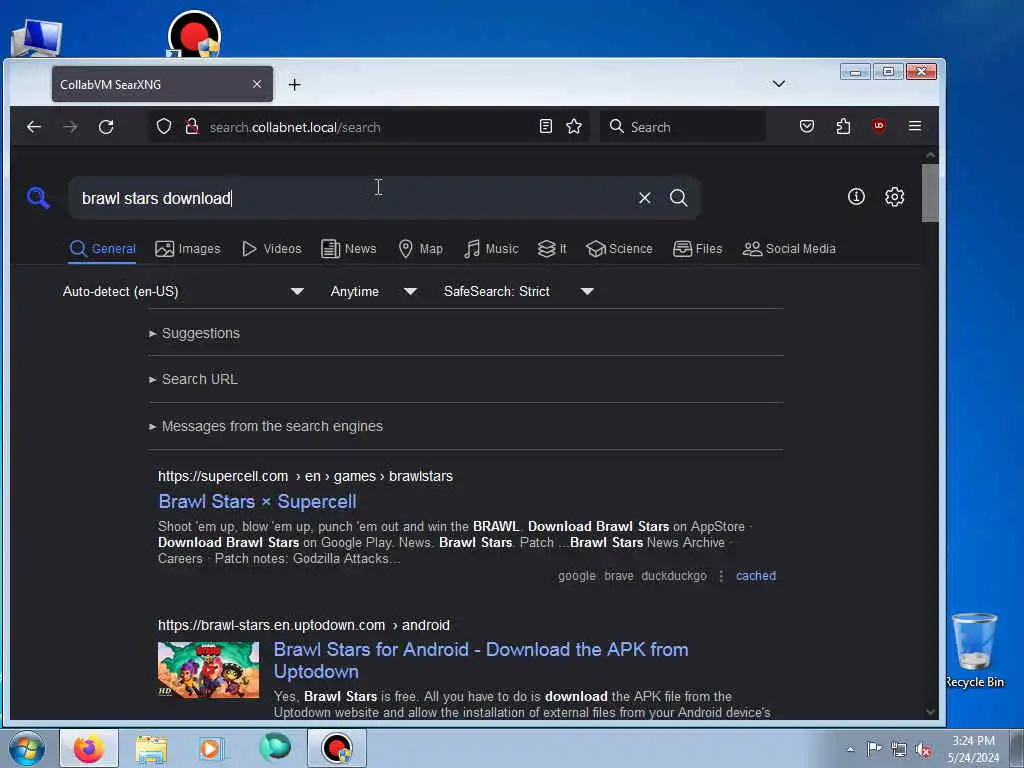Submit the search with the magnifier button
The width and height of the screenshot is (1024, 768).
point(679,198)
